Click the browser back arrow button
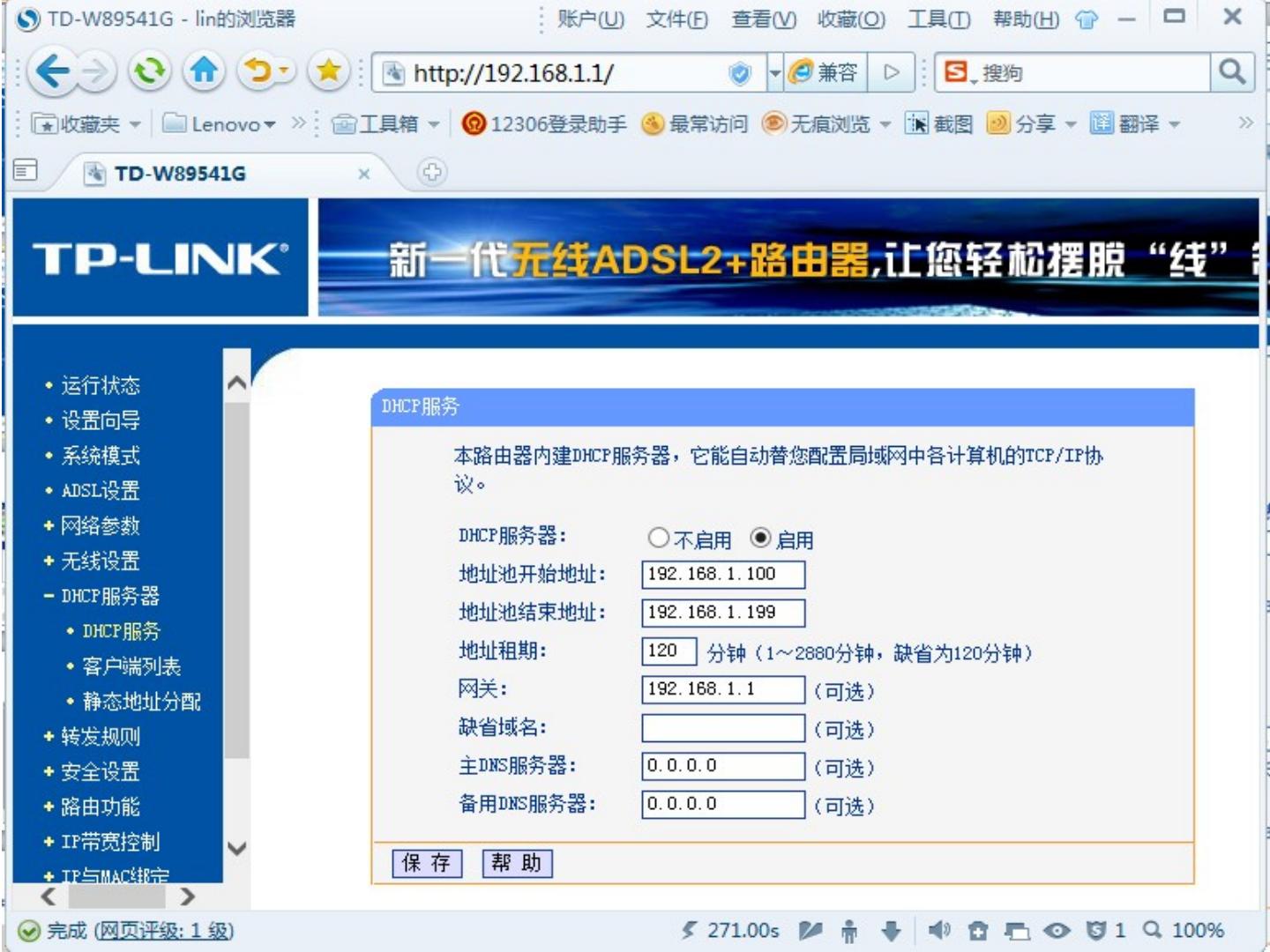 [53, 72]
